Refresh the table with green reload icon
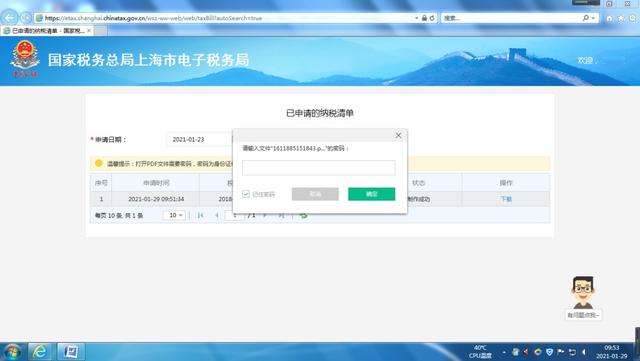The image size is (640, 361). (304, 215)
